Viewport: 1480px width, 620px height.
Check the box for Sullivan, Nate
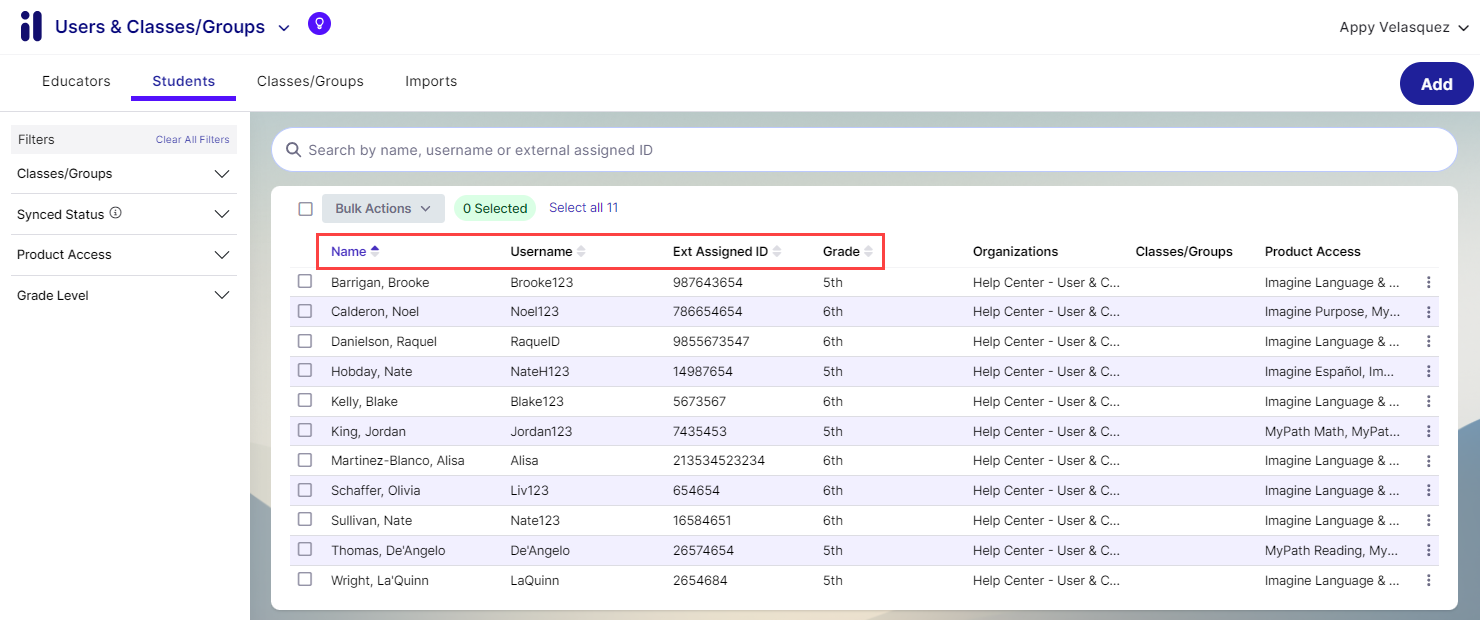pyautogui.click(x=305, y=519)
